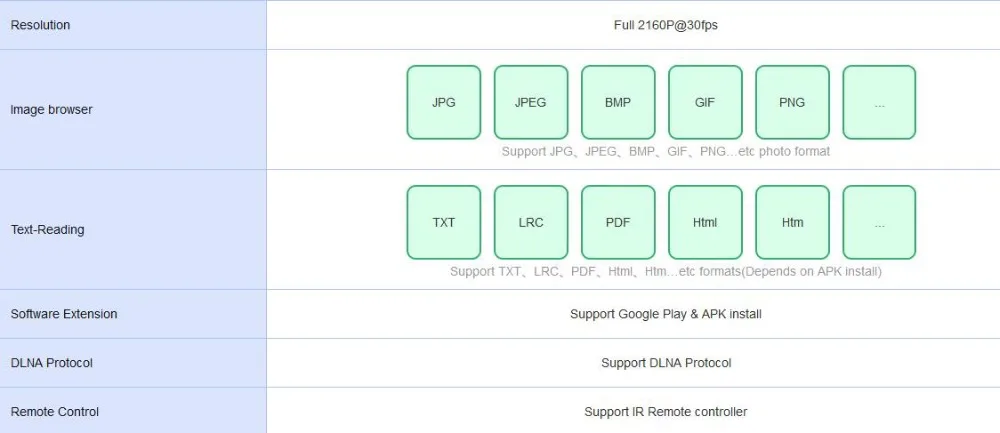
Task: Select the DLNA Protocol label
Action: (52, 363)
